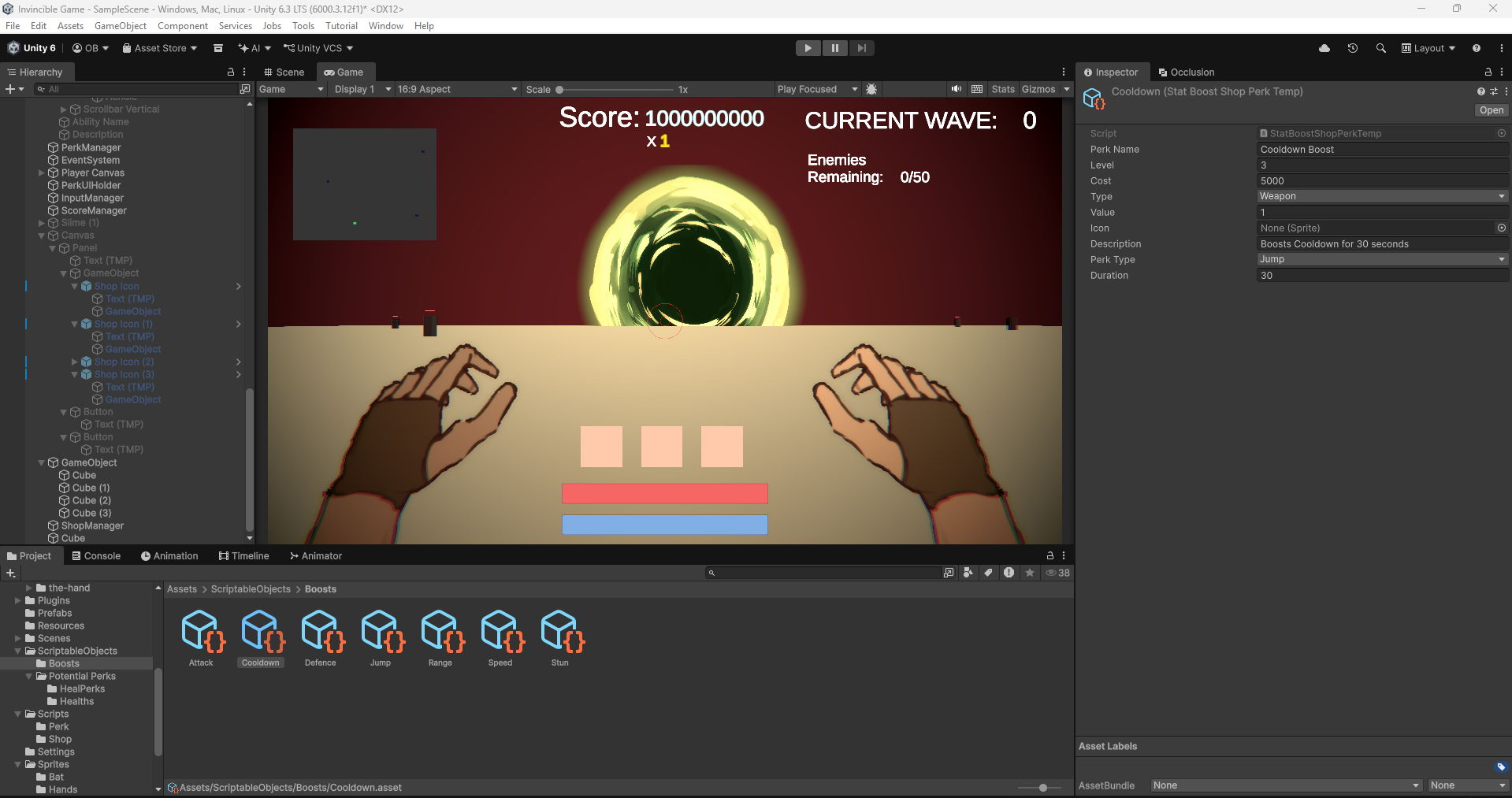Toggle the Game view shortcuts keyboard icon
This screenshot has width=1512, height=798.
pos(977,89)
